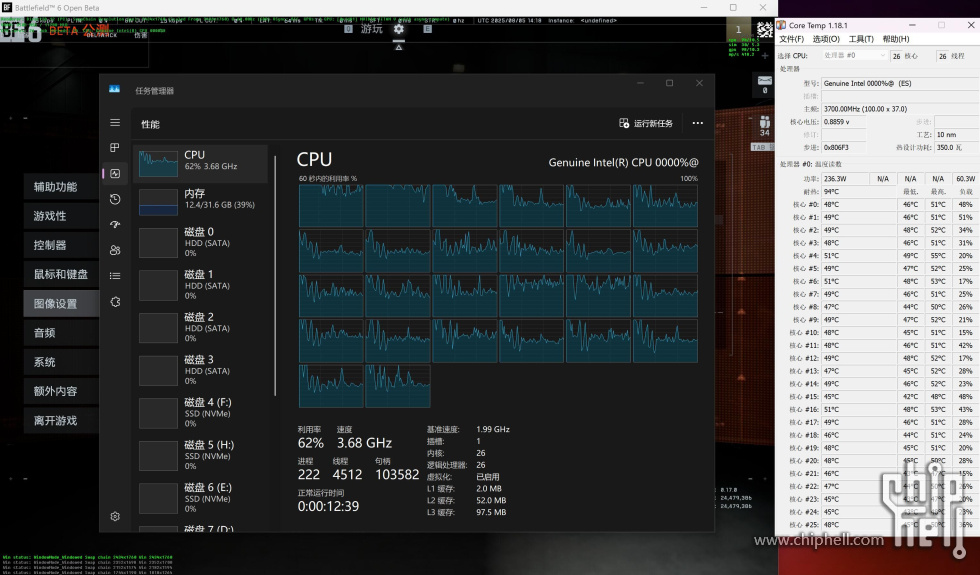Click the 60 秒内的利用率 graph label

point(328,179)
